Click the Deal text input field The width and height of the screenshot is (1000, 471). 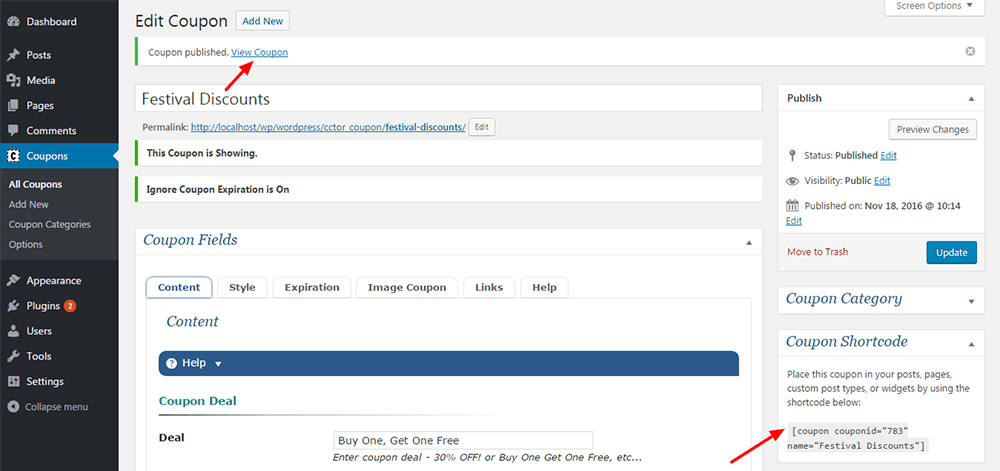[462, 440]
